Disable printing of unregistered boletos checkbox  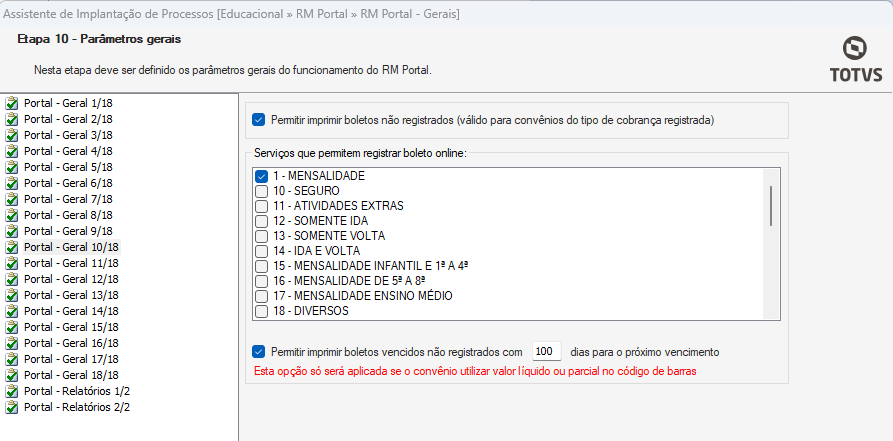pos(259,120)
